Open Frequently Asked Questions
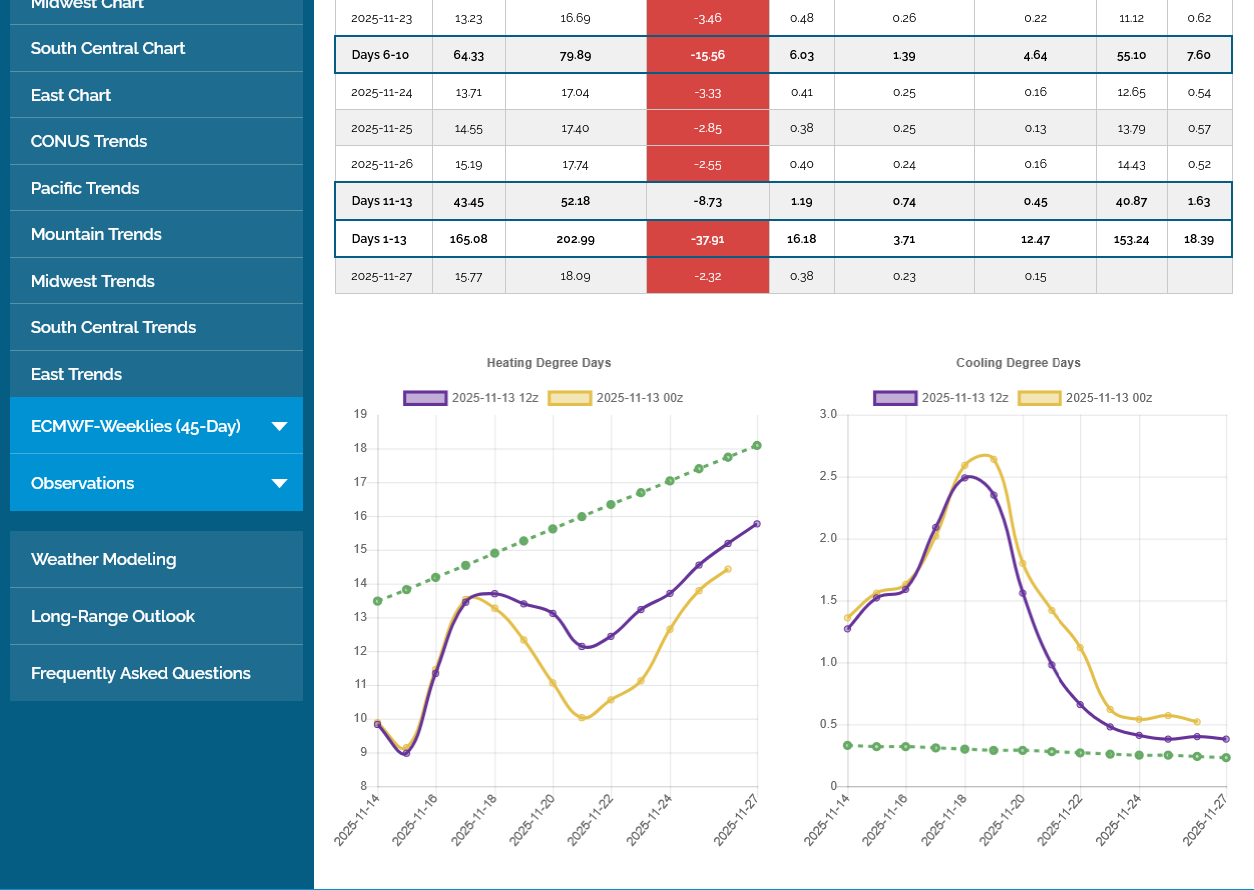The image size is (1254, 890). [x=141, y=673]
